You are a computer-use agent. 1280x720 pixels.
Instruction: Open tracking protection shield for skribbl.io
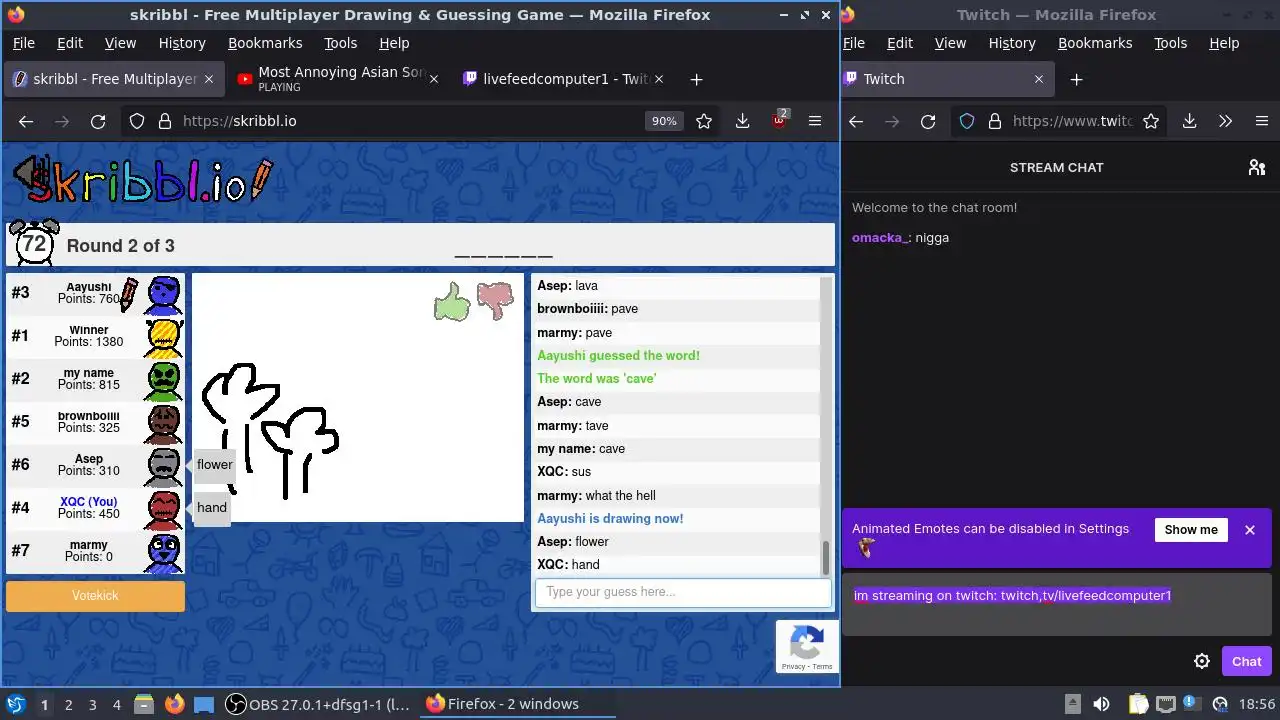coord(137,121)
